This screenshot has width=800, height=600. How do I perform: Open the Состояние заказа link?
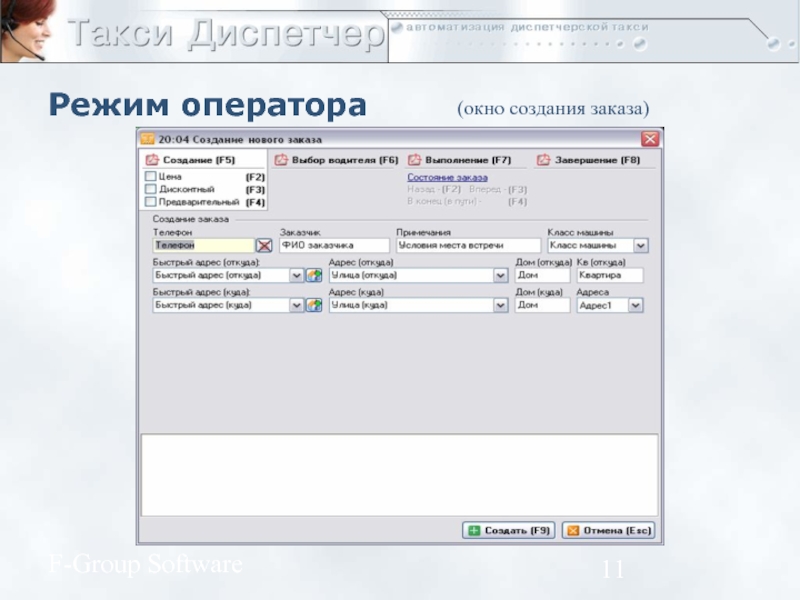point(447,177)
